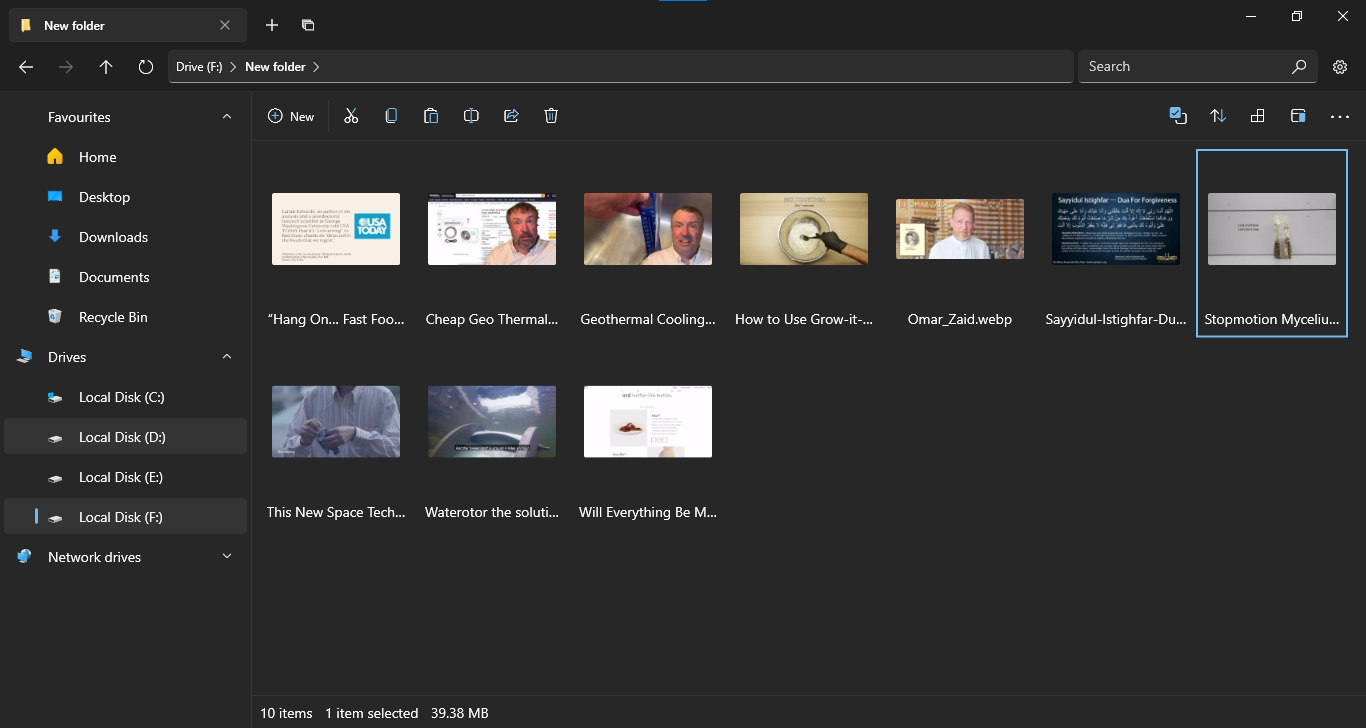Click the New folder breadcrumb
1366x728 pixels.
pyautogui.click(x=275, y=67)
